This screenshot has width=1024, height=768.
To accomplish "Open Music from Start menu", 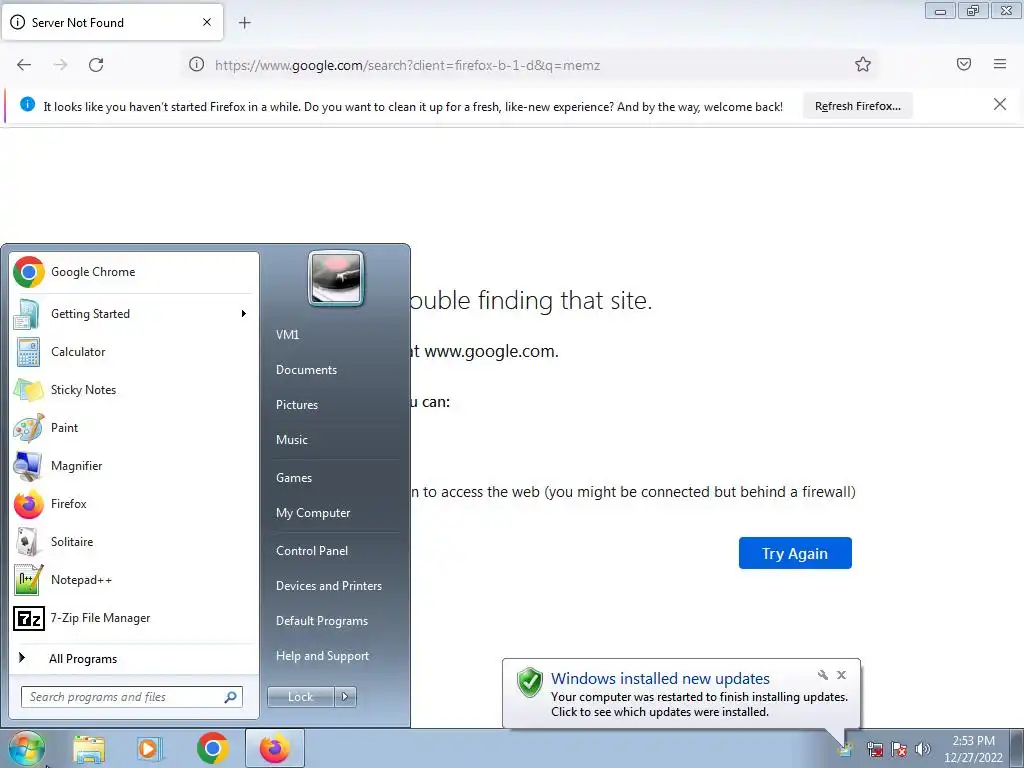I will click(291, 440).
